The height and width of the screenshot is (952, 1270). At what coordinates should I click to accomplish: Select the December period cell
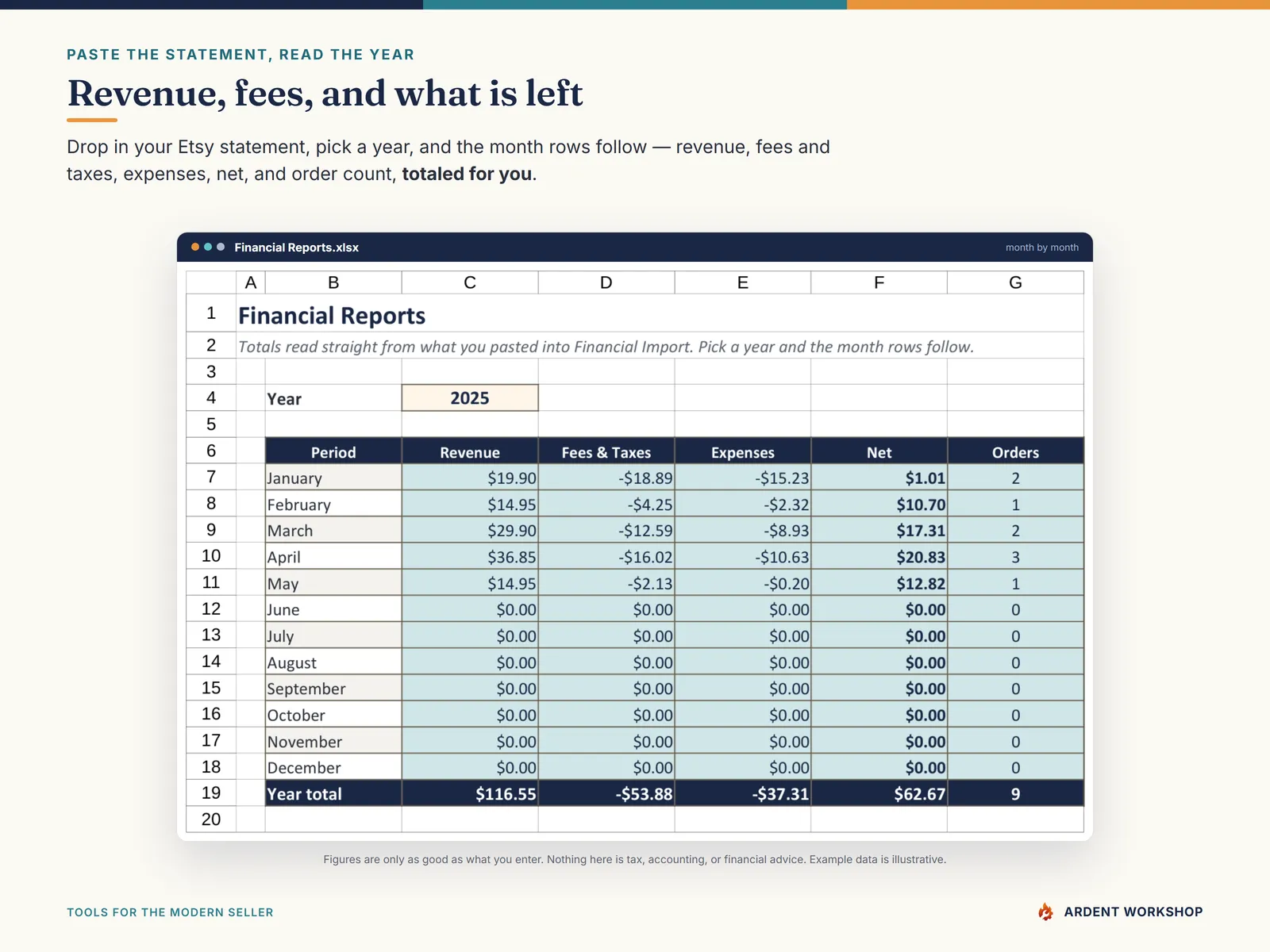click(x=333, y=767)
